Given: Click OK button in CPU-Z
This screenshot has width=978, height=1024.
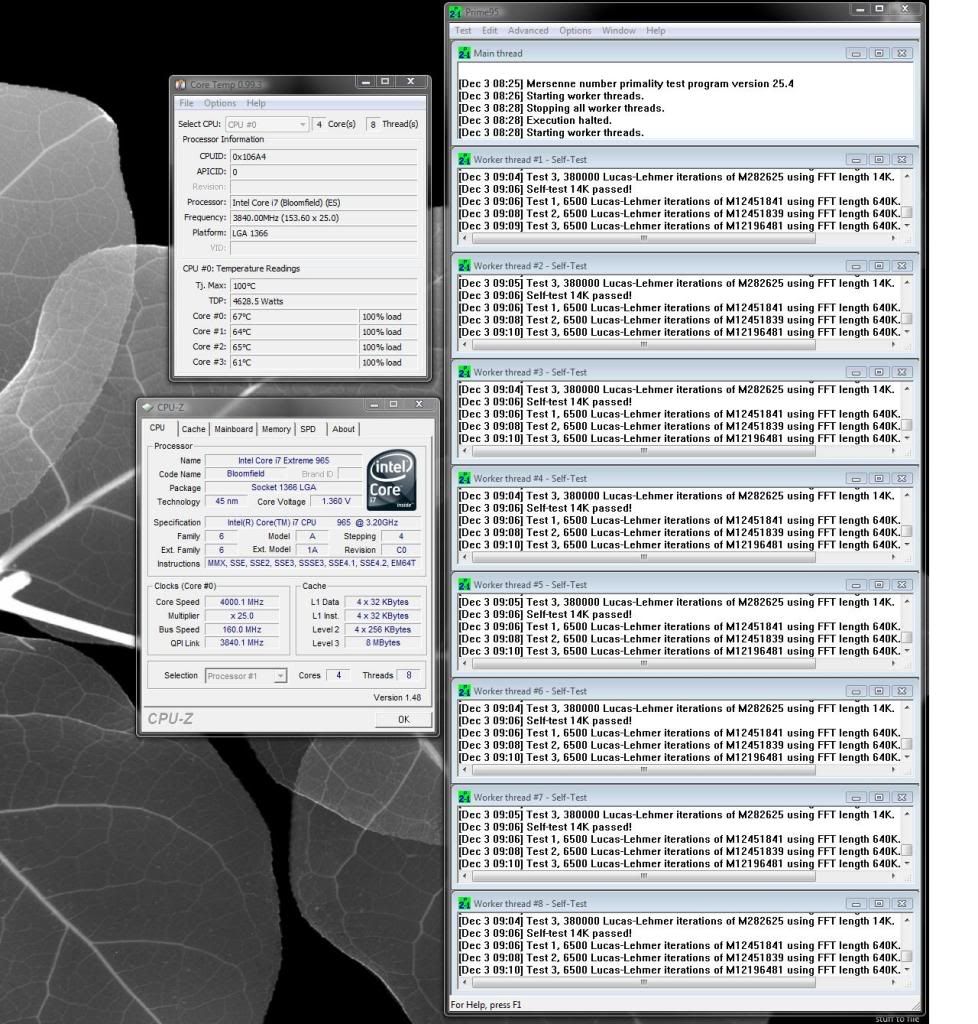Looking at the screenshot, I should 403,719.
